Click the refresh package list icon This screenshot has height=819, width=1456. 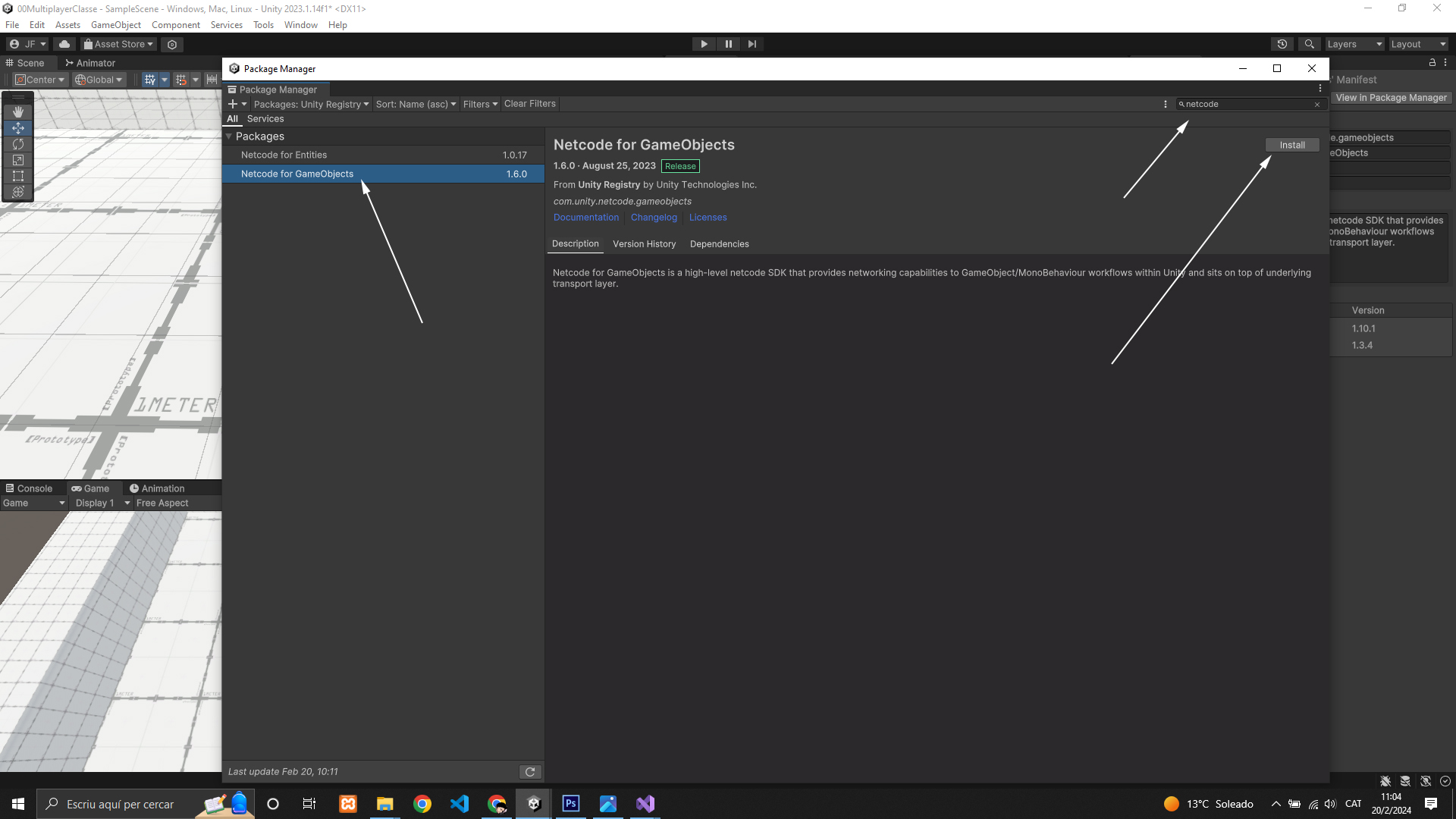[530, 772]
